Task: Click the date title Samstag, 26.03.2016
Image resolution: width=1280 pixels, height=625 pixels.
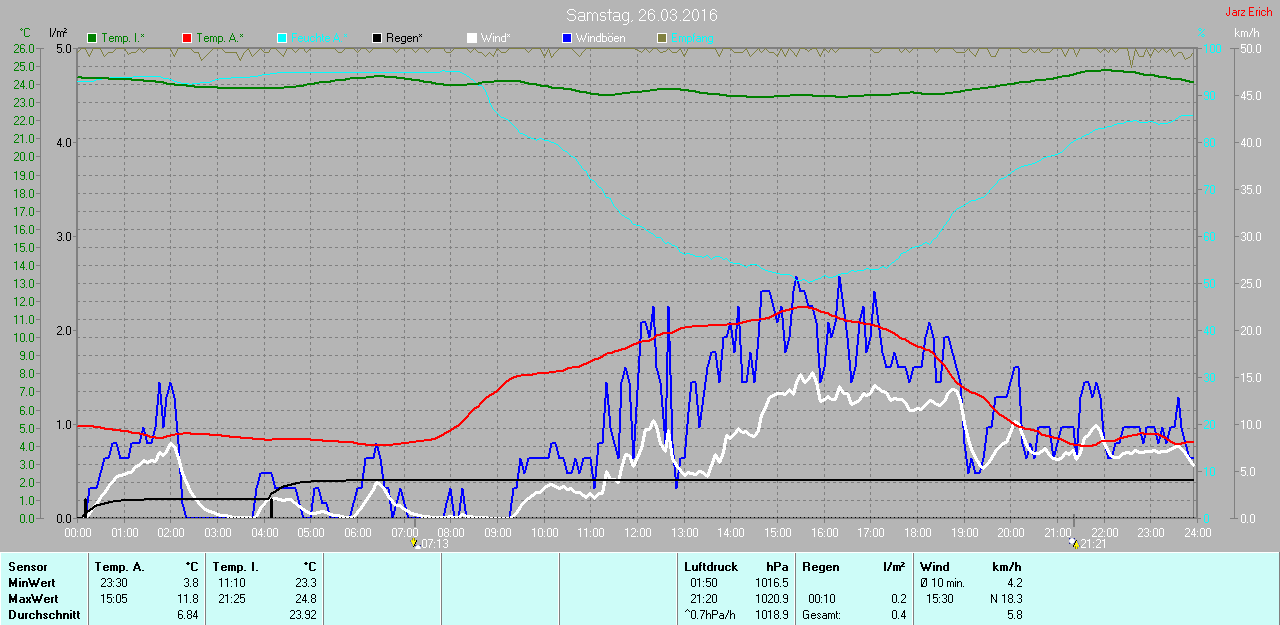Action: click(641, 15)
